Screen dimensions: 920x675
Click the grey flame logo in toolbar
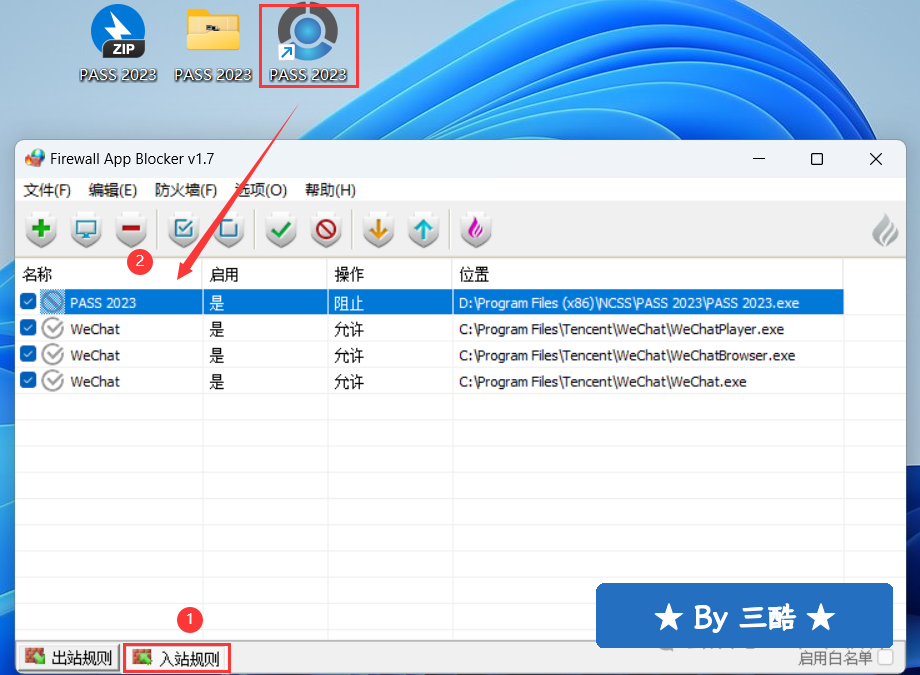885,230
